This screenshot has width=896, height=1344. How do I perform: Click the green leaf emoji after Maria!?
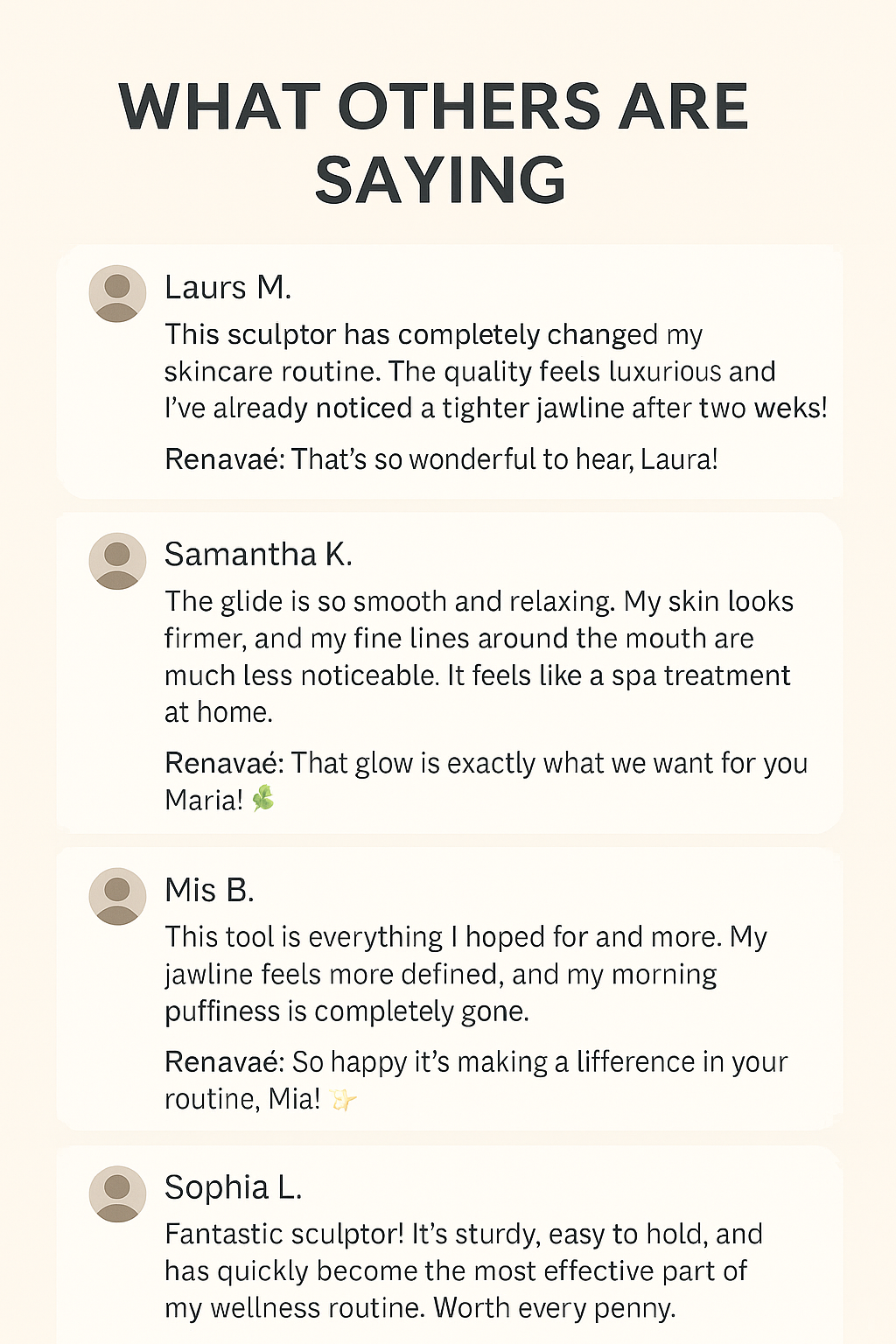(x=263, y=798)
